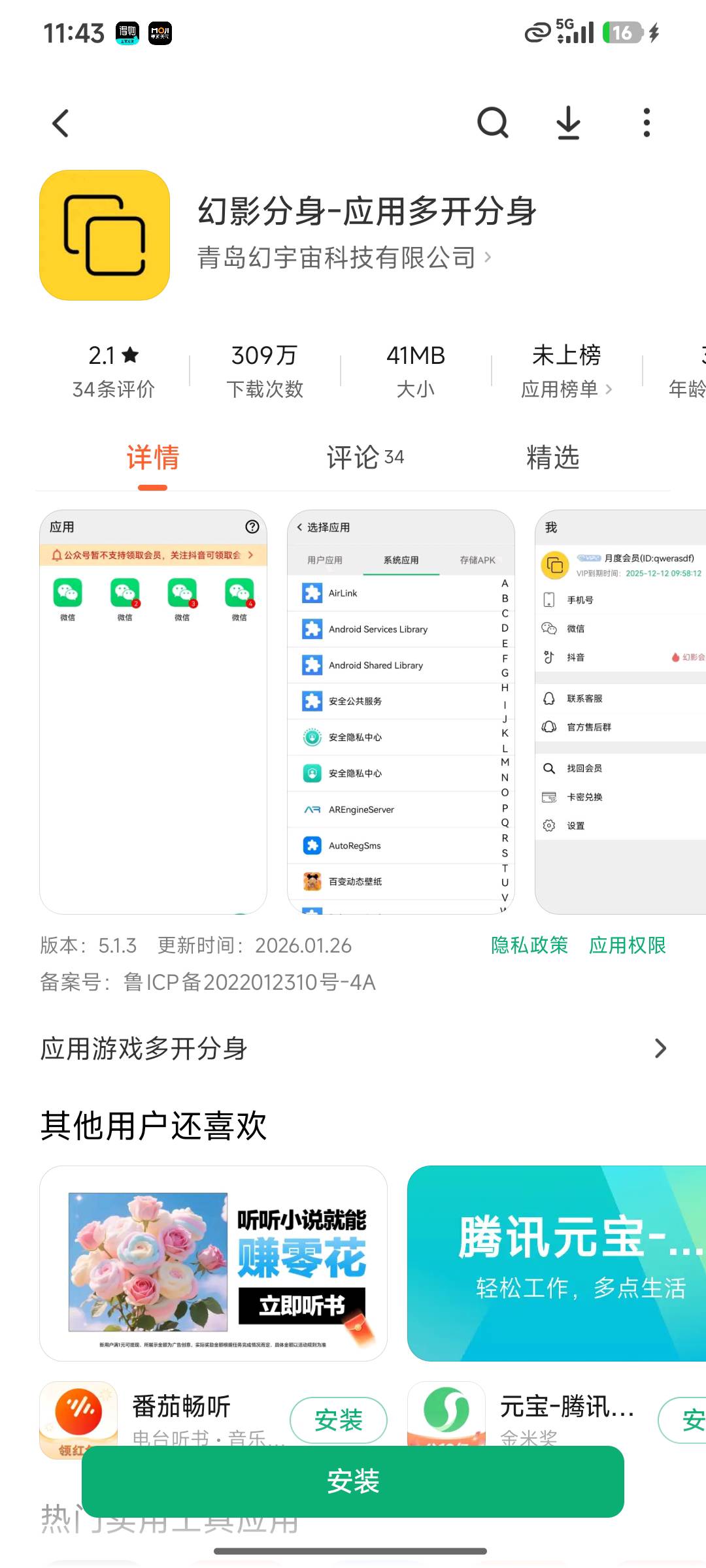This screenshot has height=1568, width=706.
Task: Open 元宝-腾讯 app title
Action: tap(567, 1406)
